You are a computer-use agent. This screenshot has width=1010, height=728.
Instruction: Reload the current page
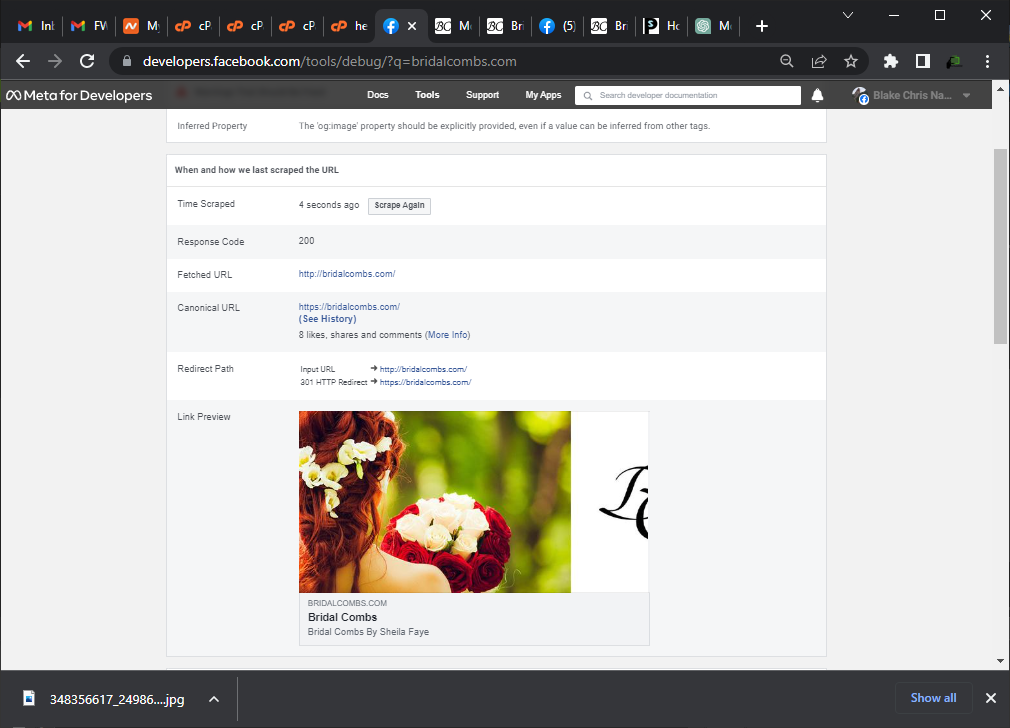[x=87, y=61]
